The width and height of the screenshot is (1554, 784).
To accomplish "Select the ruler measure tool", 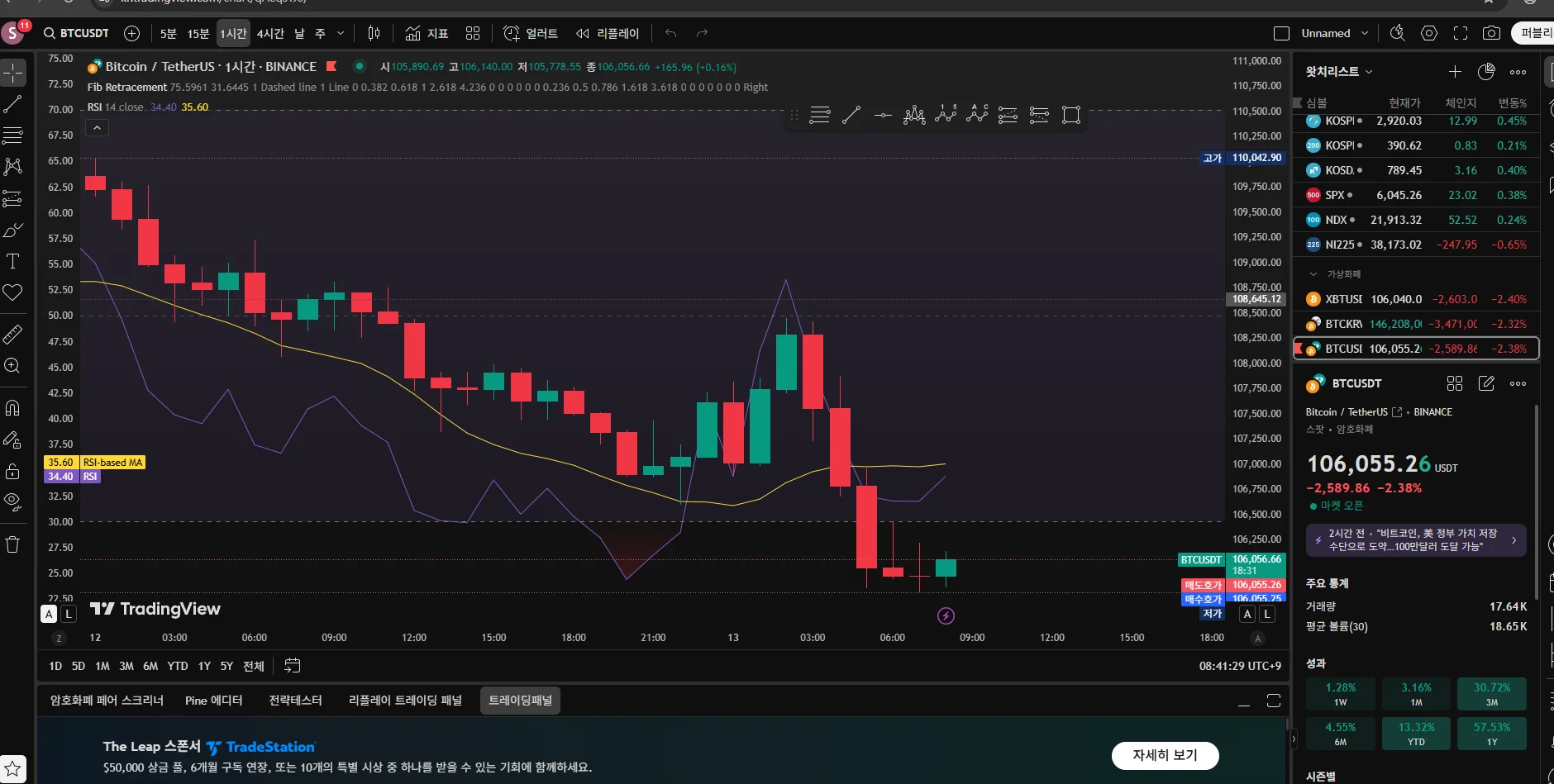I will pos(13,335).
